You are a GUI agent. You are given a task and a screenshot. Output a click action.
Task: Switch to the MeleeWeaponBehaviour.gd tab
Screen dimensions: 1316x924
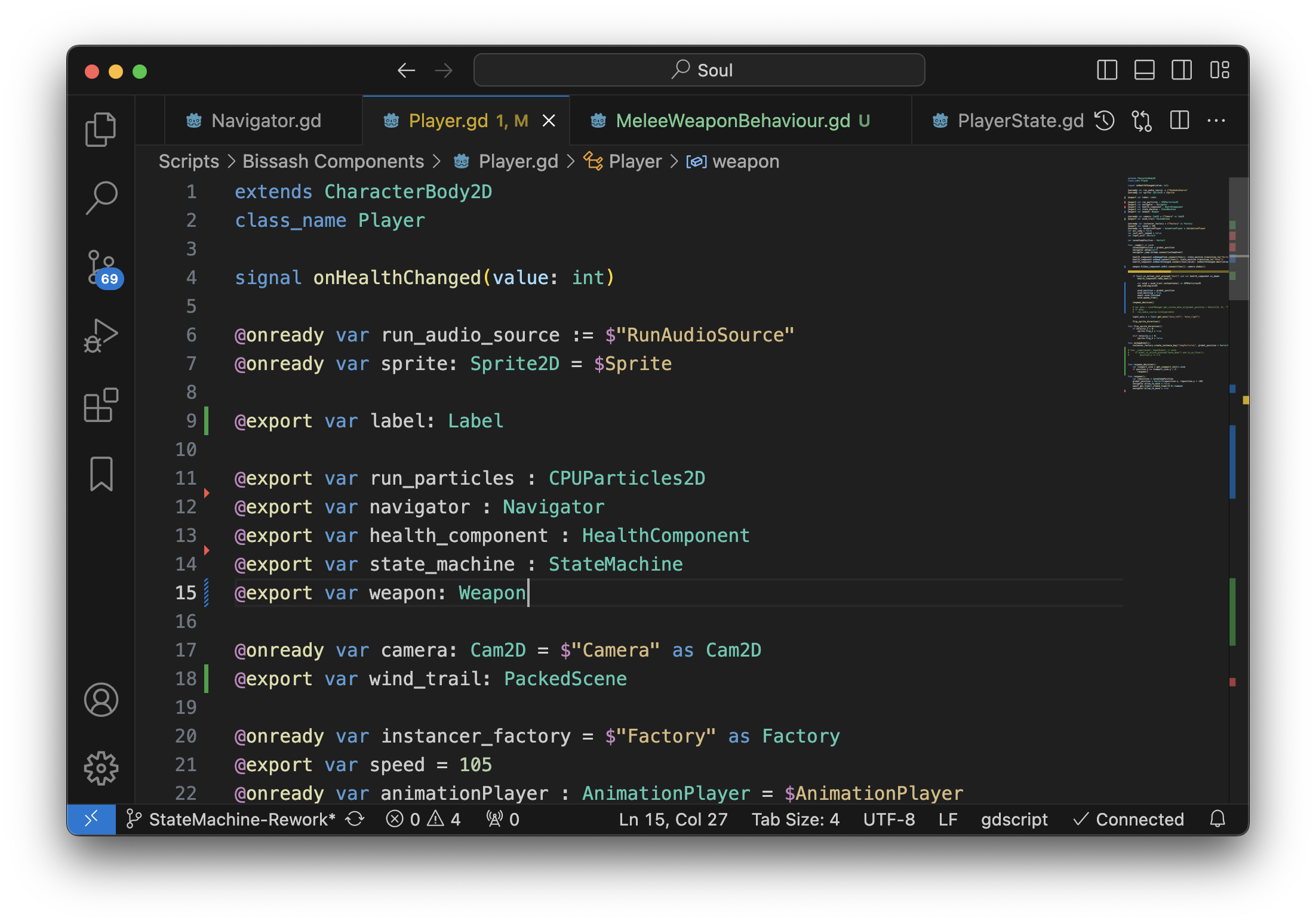tap(733, 121)
